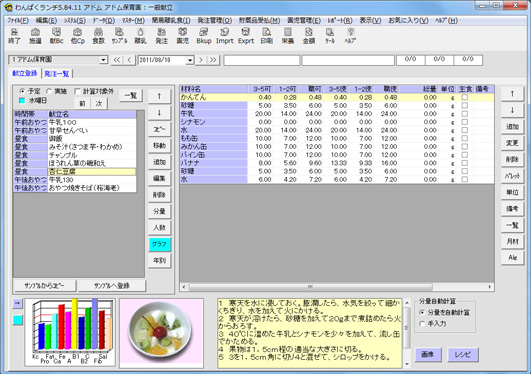Jump forward with the >> date button
This screenshot has height=374, width=531.
click(213, 60)
